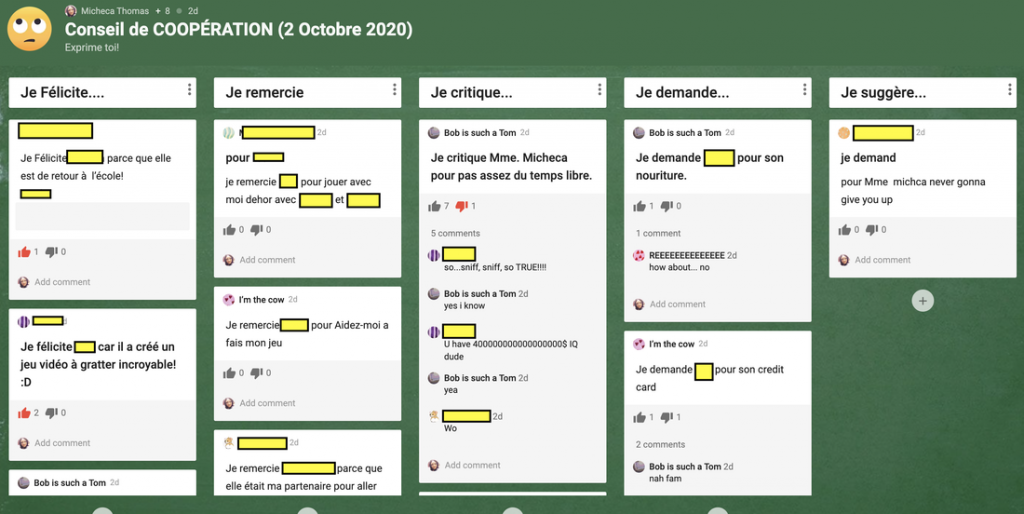Open Je remercie column options menu
The image size is (1024, 514).
click(x=394, y=91)
